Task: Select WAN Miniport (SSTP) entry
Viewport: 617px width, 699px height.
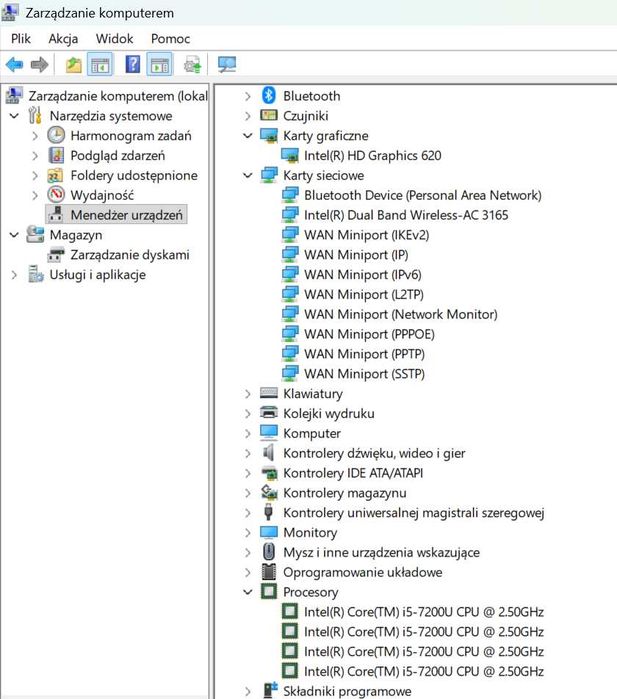Action: (364, 374)
